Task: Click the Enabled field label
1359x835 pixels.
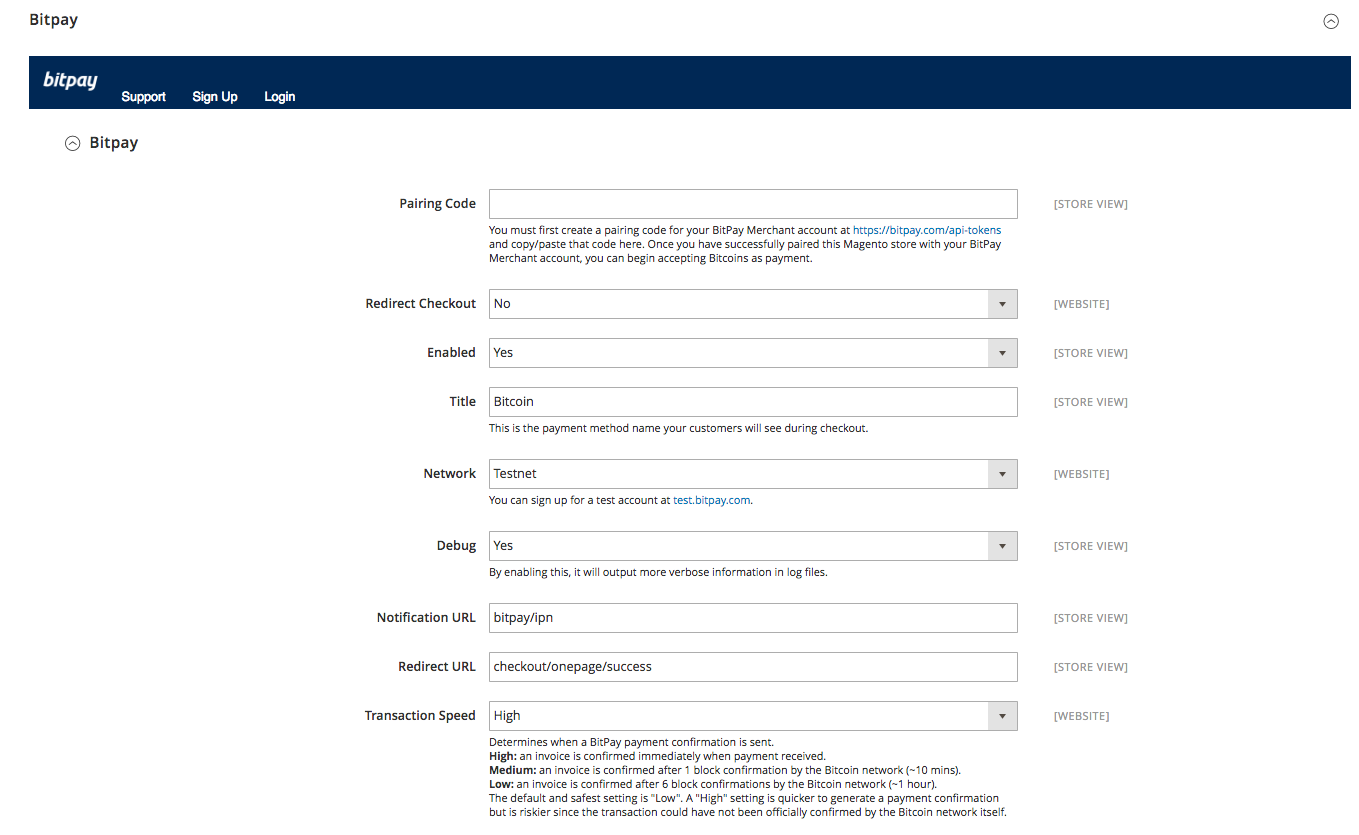Action: [x=451, y=353]
